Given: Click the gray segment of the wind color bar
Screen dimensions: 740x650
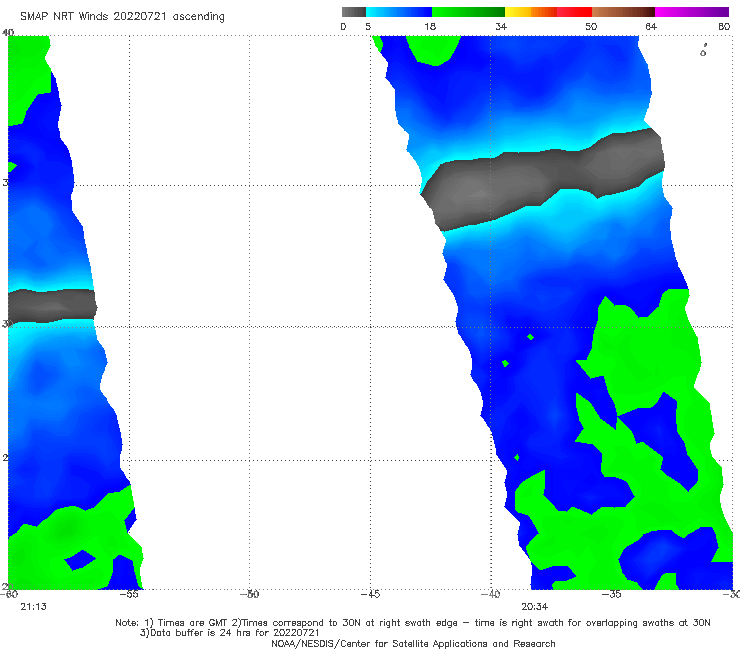Looking at the screenshot, I should (353, 12).
